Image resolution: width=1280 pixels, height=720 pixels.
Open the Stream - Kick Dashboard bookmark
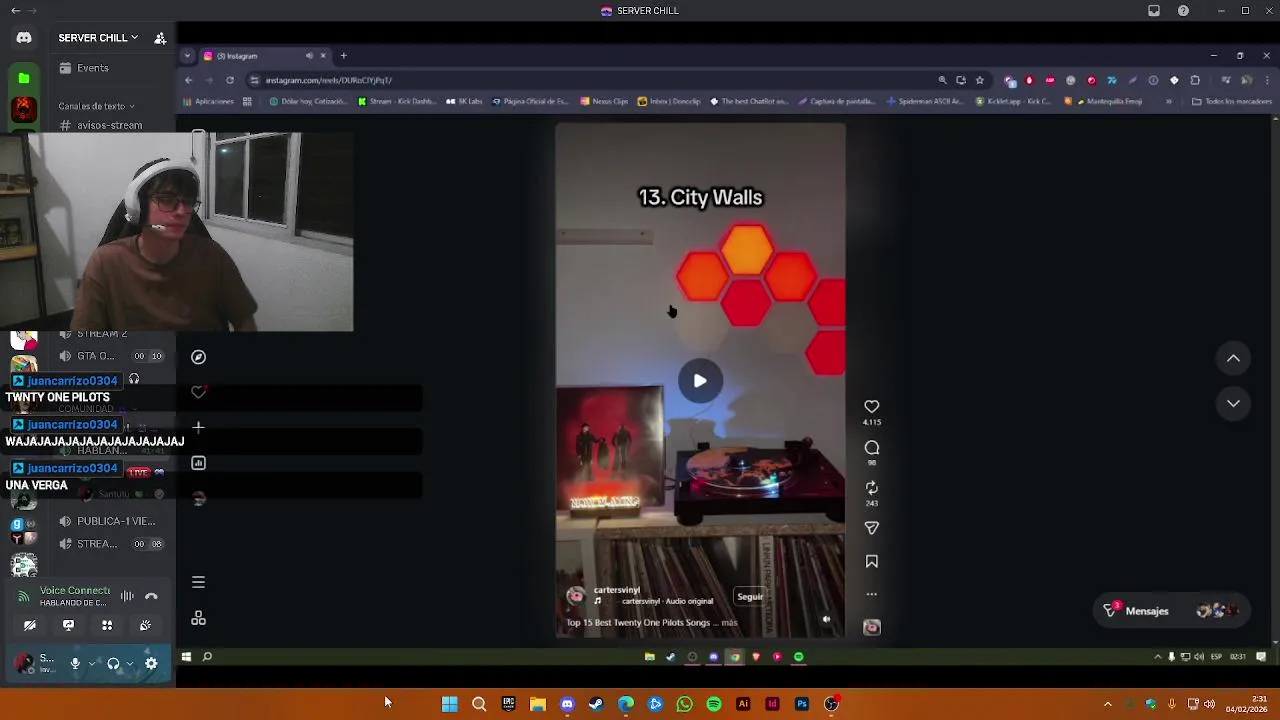(x=397, y=101)
